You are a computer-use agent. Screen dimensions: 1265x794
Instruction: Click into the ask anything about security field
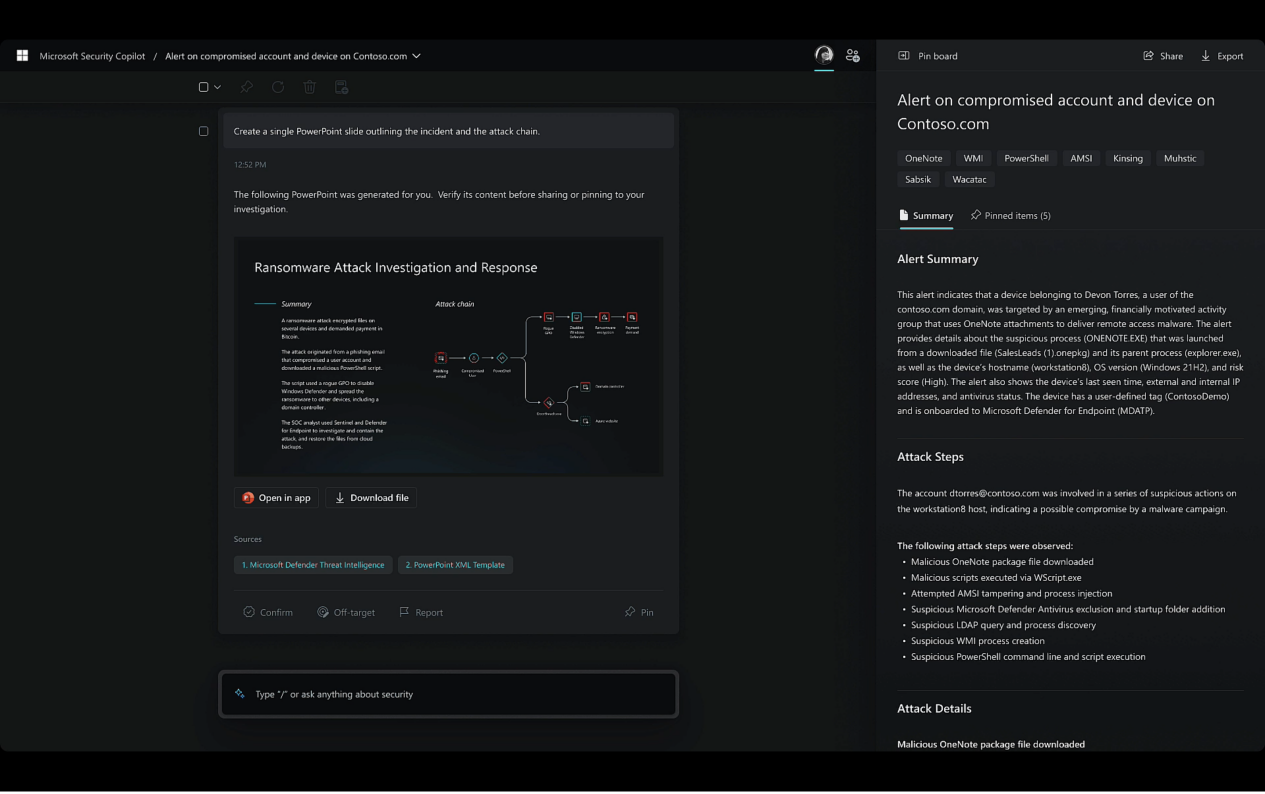coord(449,694)
